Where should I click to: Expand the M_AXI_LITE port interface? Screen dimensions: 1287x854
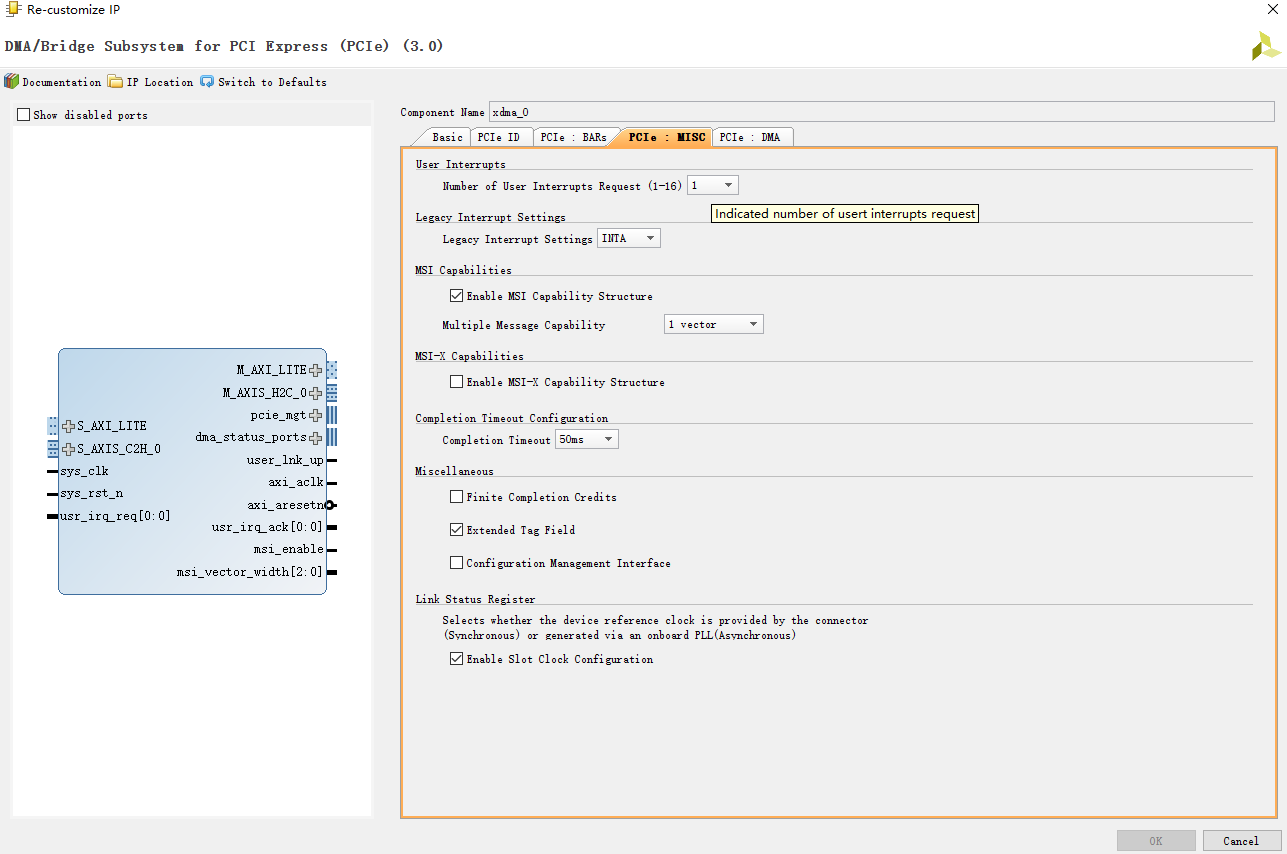point(315,369)
